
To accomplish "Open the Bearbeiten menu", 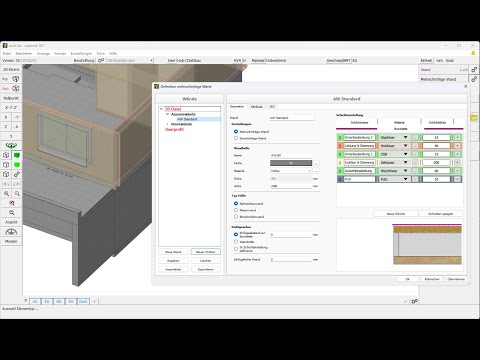I will (24, 53).
